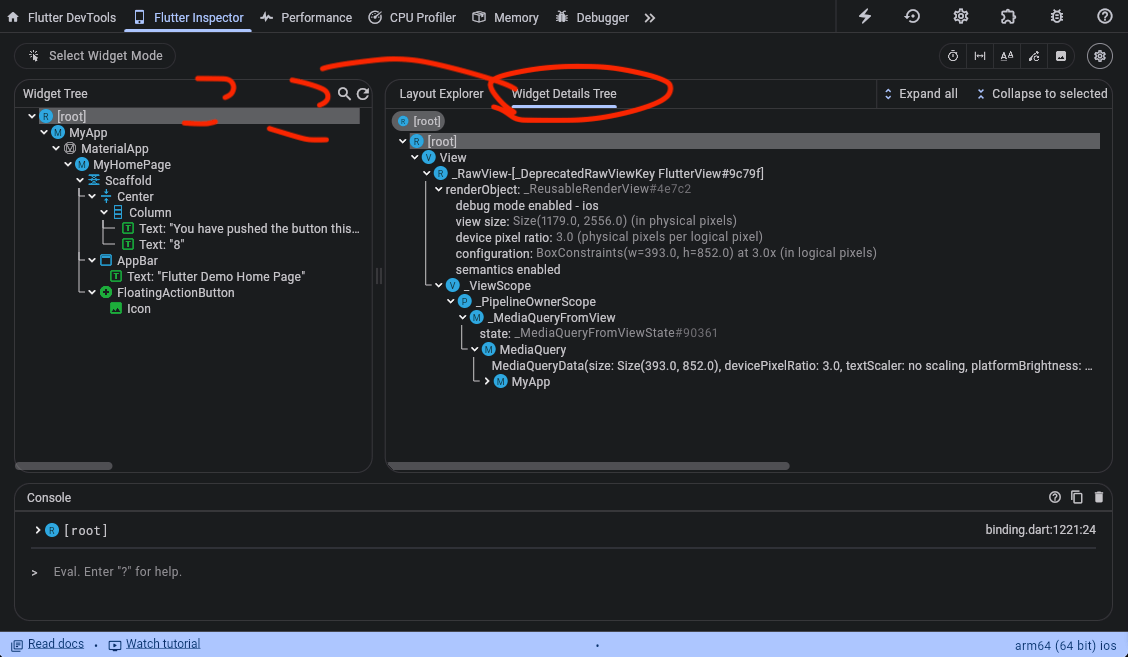Collapse View node in details tree
The width and height of the screenshot is (1128, 657).
click(415, 158)
